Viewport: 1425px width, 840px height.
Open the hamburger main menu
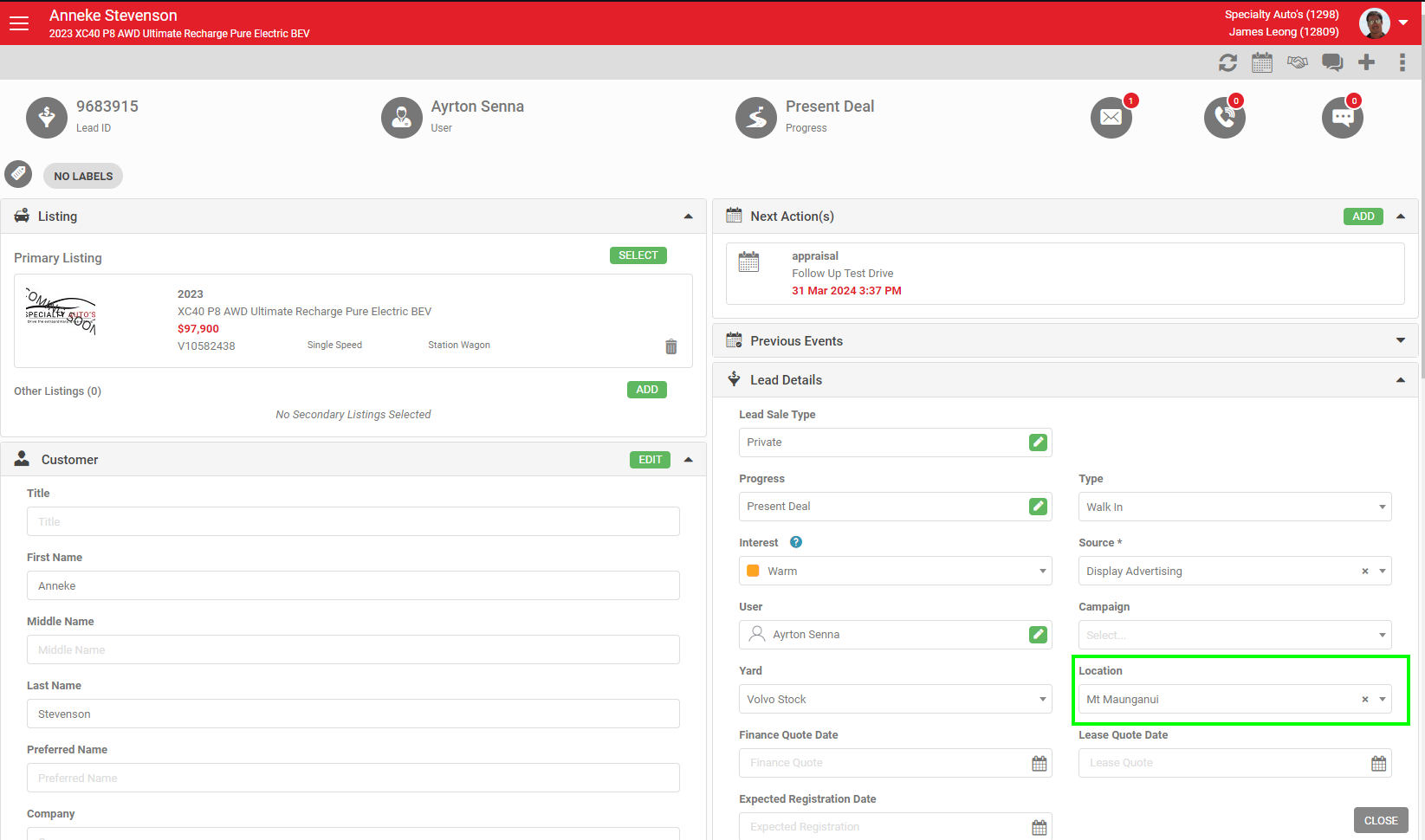pos(19,23)
